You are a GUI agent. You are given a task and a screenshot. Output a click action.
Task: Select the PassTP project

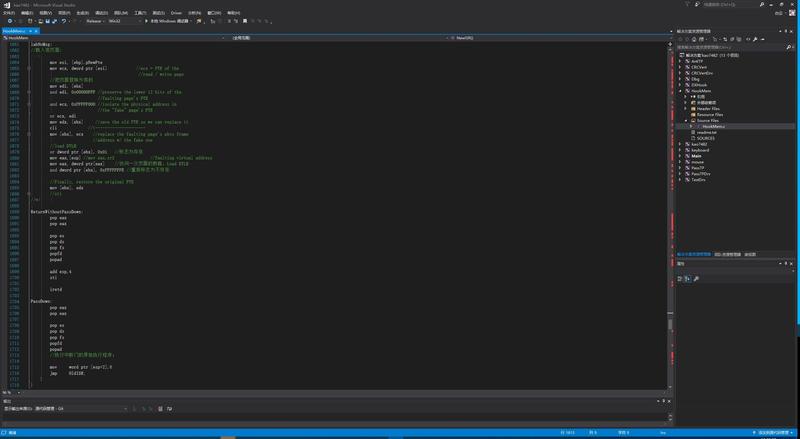[x=697, y=168]
